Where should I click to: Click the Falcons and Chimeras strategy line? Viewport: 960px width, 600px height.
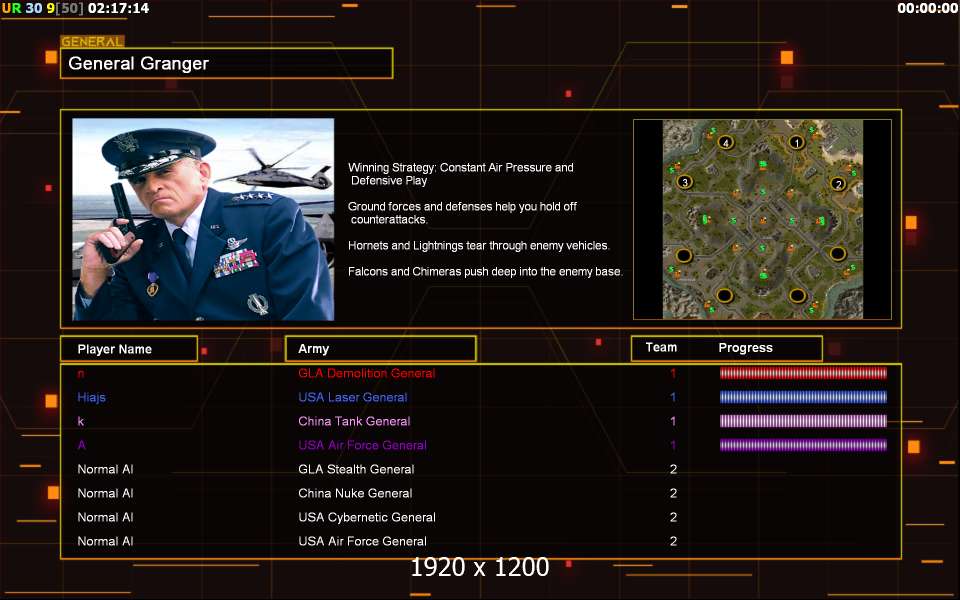(486, 271)
